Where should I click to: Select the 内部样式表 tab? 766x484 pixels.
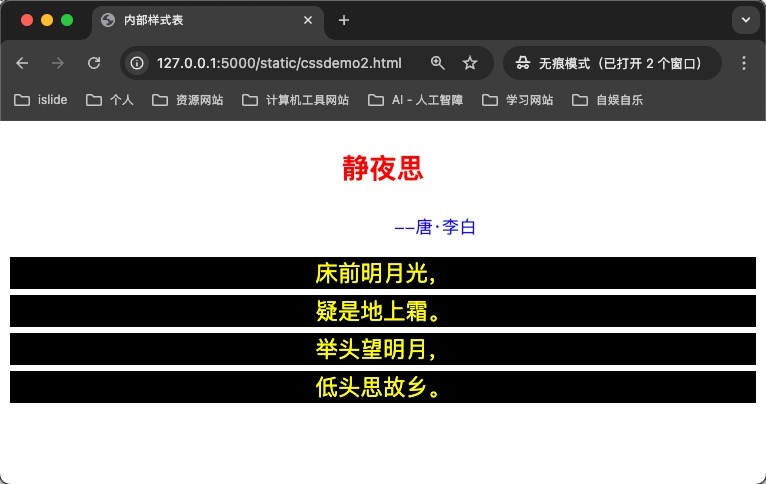(x=208, y=20)
